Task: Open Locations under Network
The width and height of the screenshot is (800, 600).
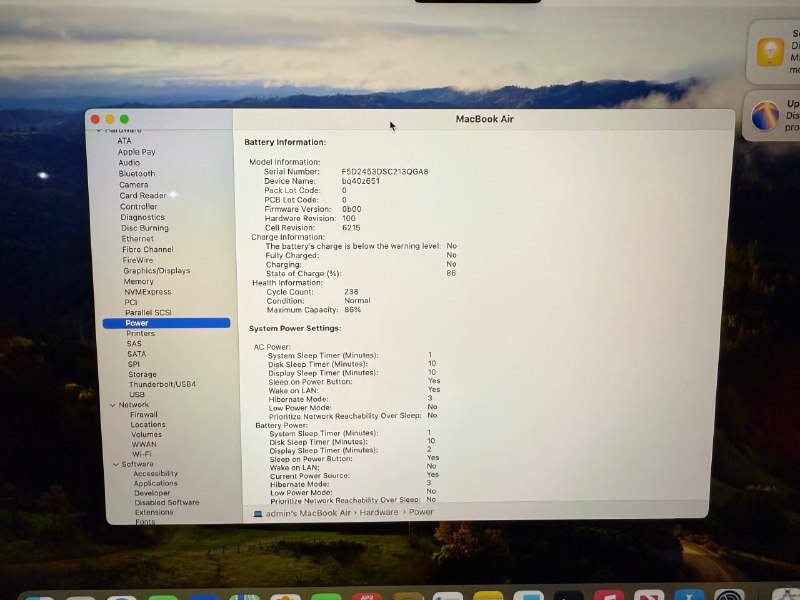Action: [148, 424]
